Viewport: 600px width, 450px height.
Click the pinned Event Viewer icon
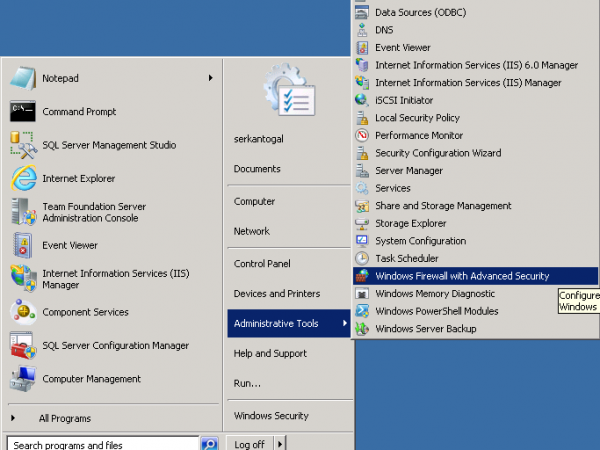click(x=23, y=245)
